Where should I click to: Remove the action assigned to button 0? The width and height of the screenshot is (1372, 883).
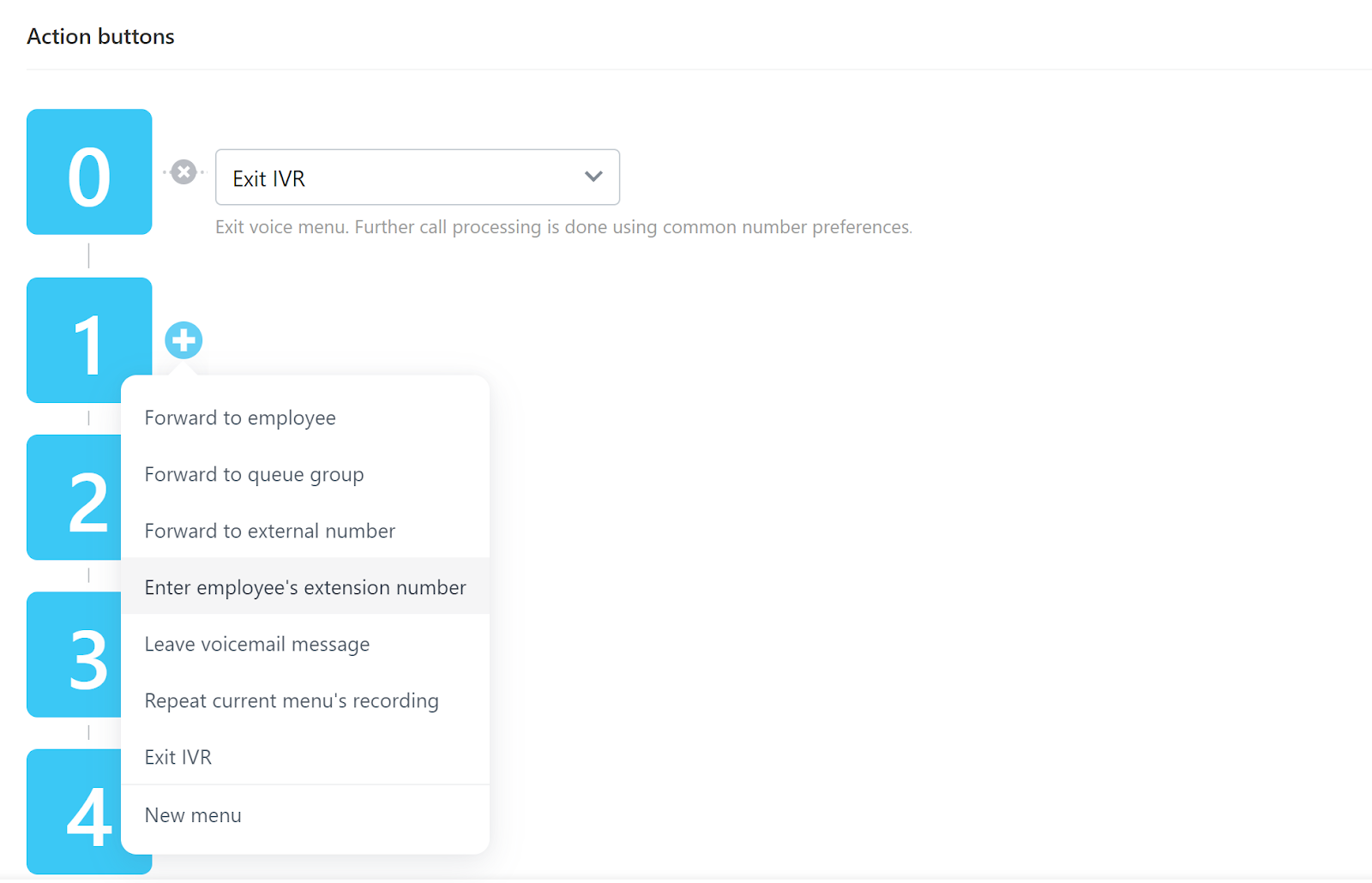click(x=184, y=172)
